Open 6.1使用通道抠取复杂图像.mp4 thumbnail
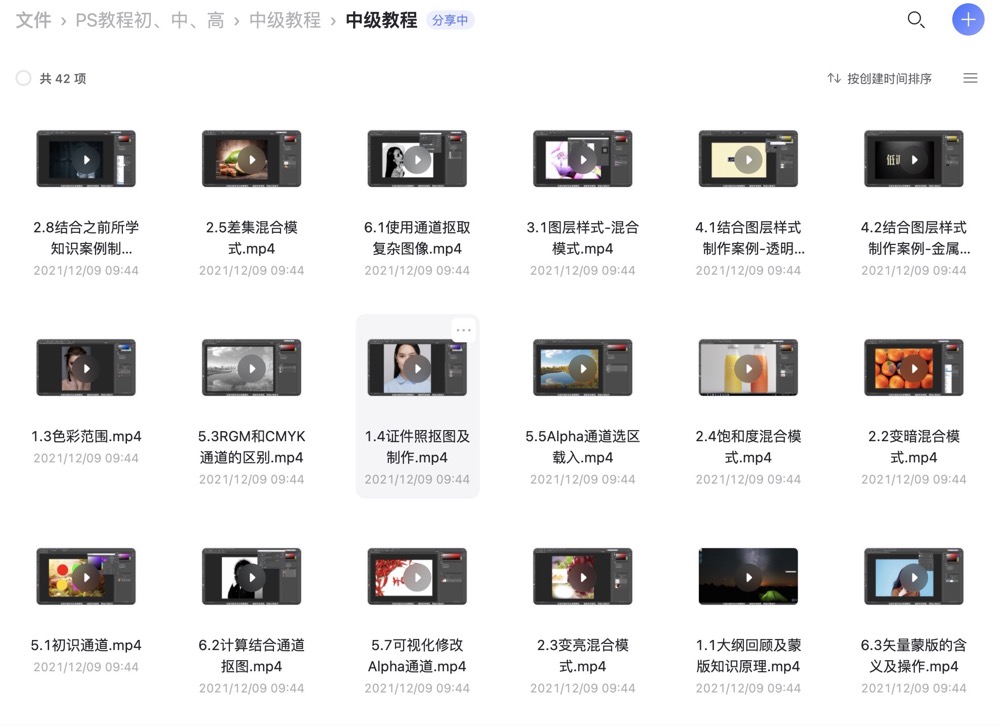 pos(417,159)
